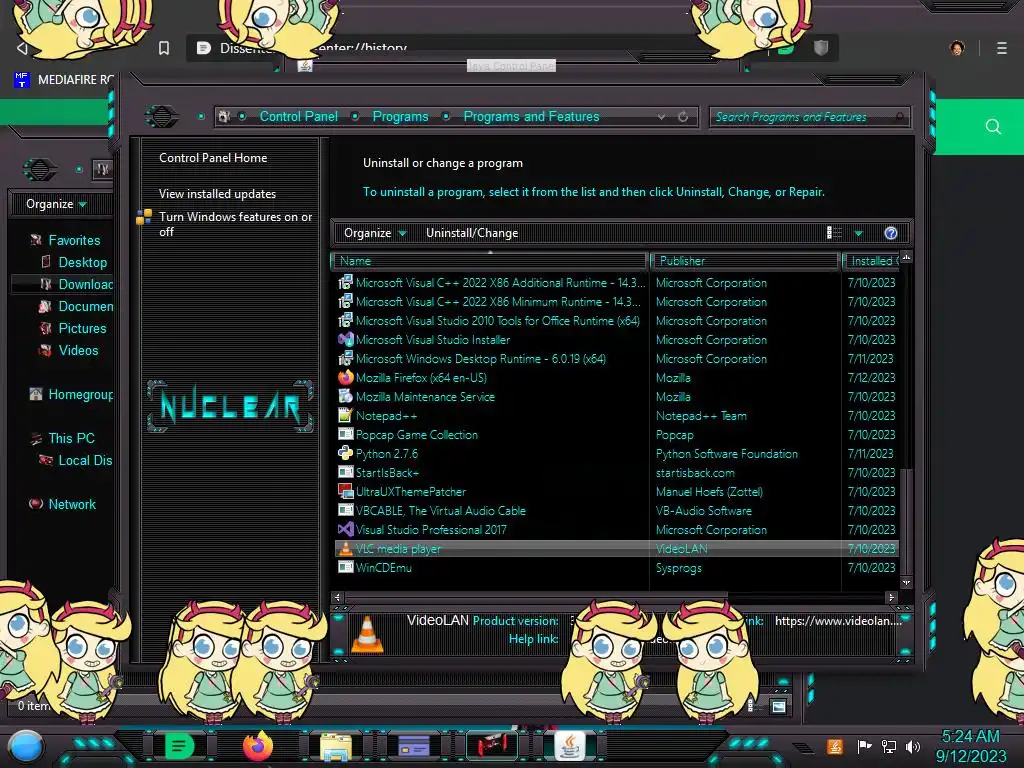Open the videolan support link
The width and height of the screenshot is (1024, 768).
838,620
